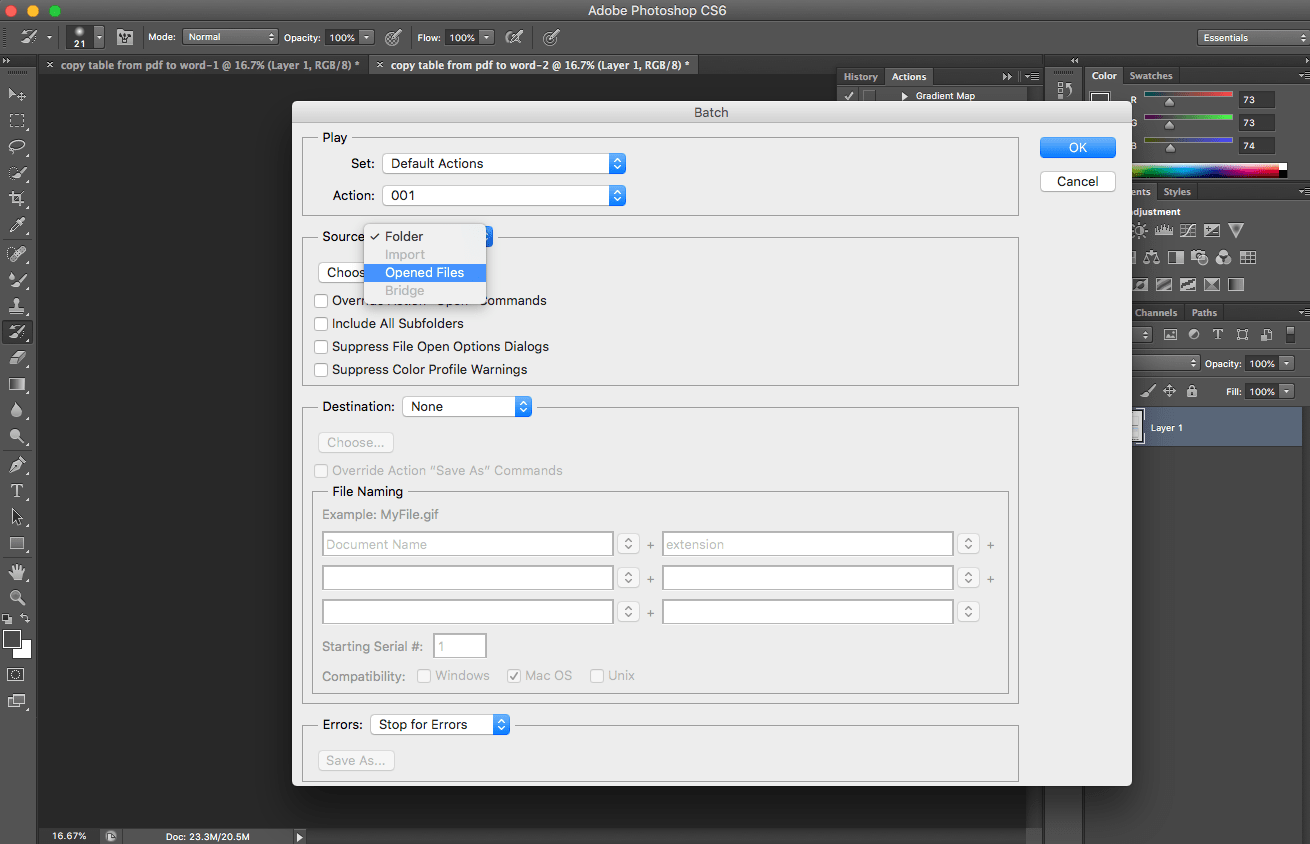The image size is (1310, 844).
Task: Open brush Mode dropdown in options bar
Action: [229, 37]
